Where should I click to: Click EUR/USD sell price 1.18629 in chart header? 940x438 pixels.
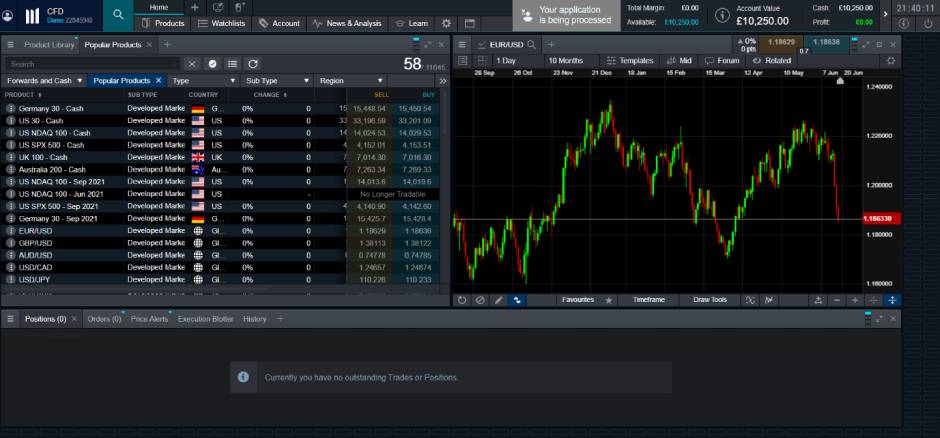click(781, 43)
